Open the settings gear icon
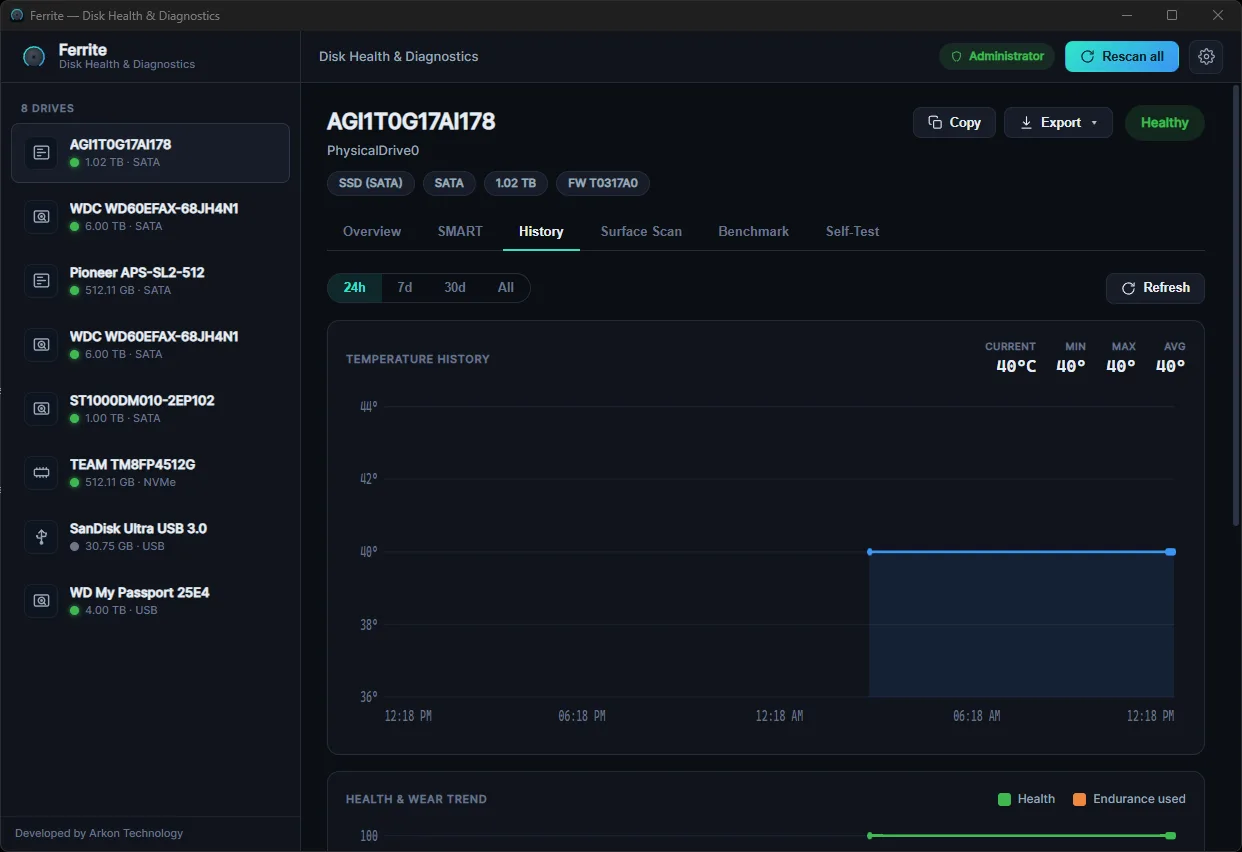Image resolution: width=1242 pixels, height=852 pixels. click(x=1206, y=57)
